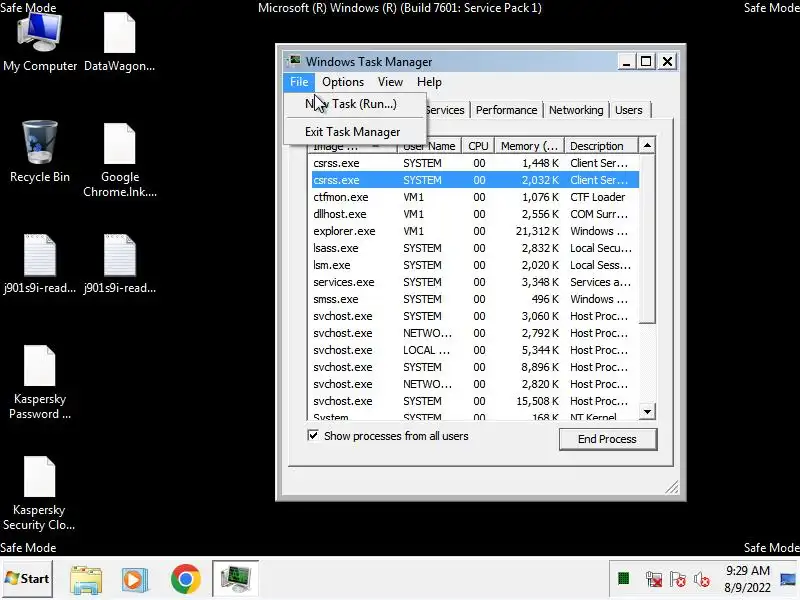Open the View menu

[x=390, y=82]
